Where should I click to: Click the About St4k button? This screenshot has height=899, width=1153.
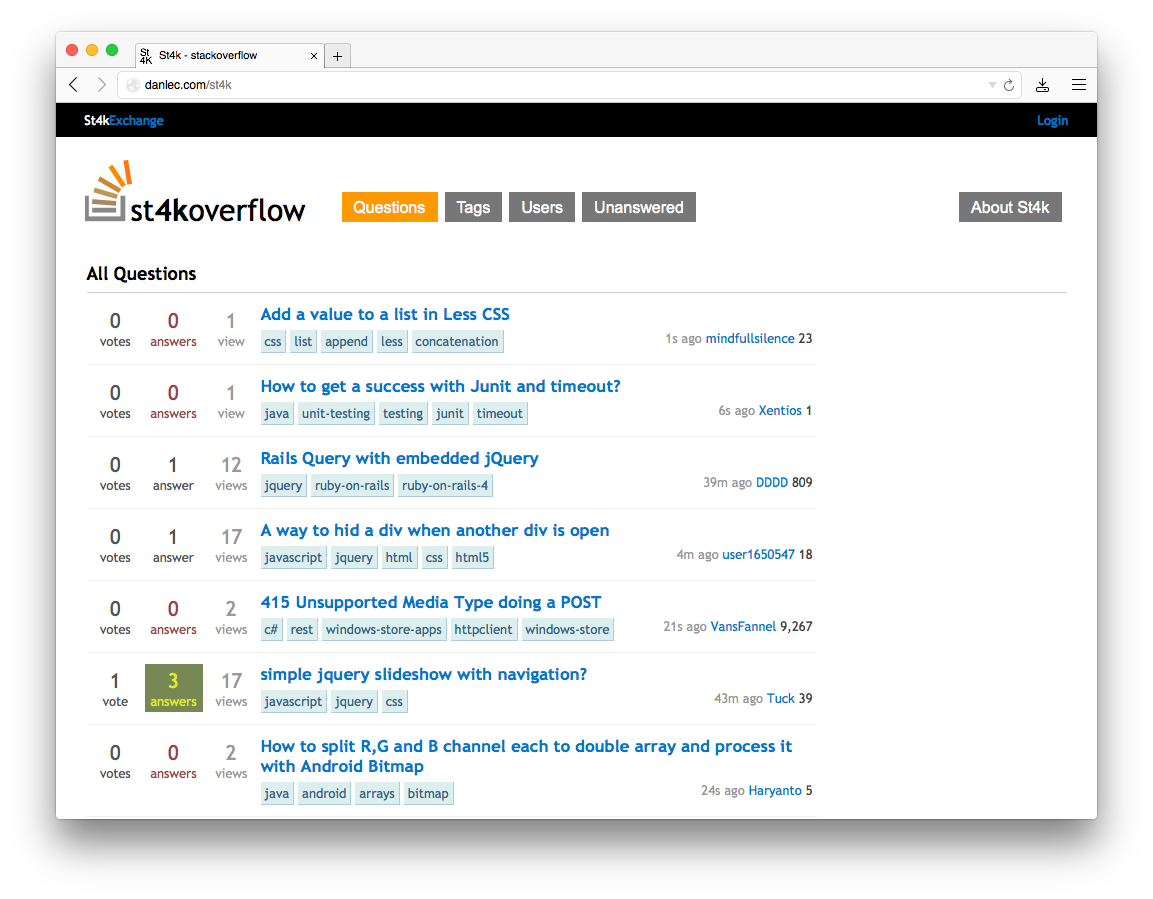point(1010,207)
